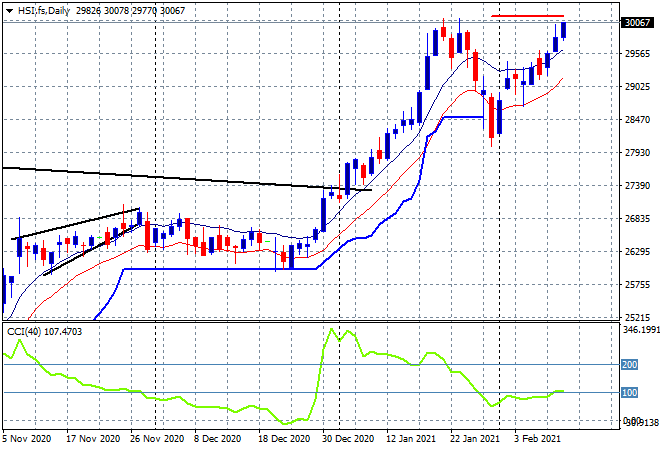Click the 26 Nov 2020 date label
Image resolution: width=660 pixels, height=450 pixels.
coord(157,439)
